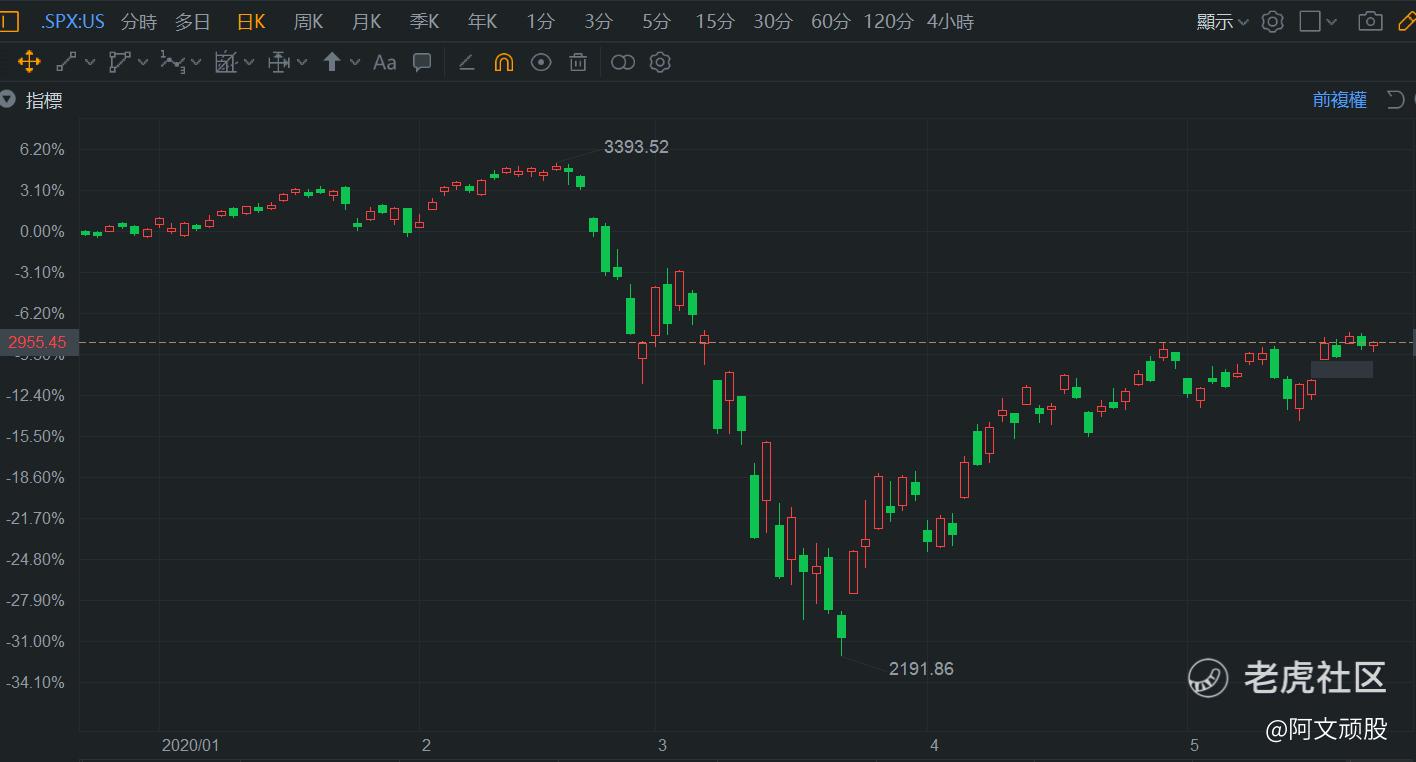The image size is (1416, 762).
Task: Select the crosshair move cursor tool
Action: coord(29,62)
